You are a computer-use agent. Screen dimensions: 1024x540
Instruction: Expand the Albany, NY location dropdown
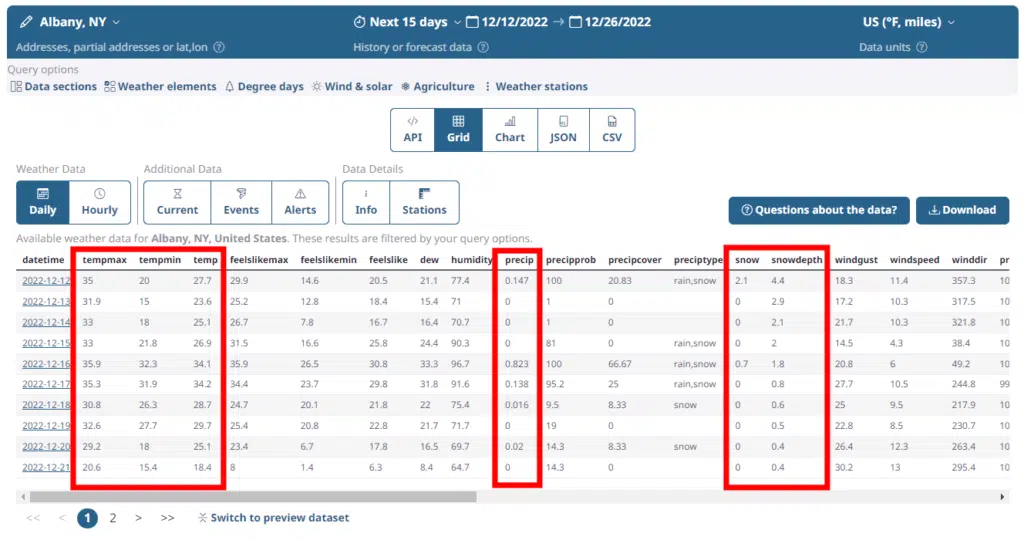pyautogui.click(x=70, y=22)
